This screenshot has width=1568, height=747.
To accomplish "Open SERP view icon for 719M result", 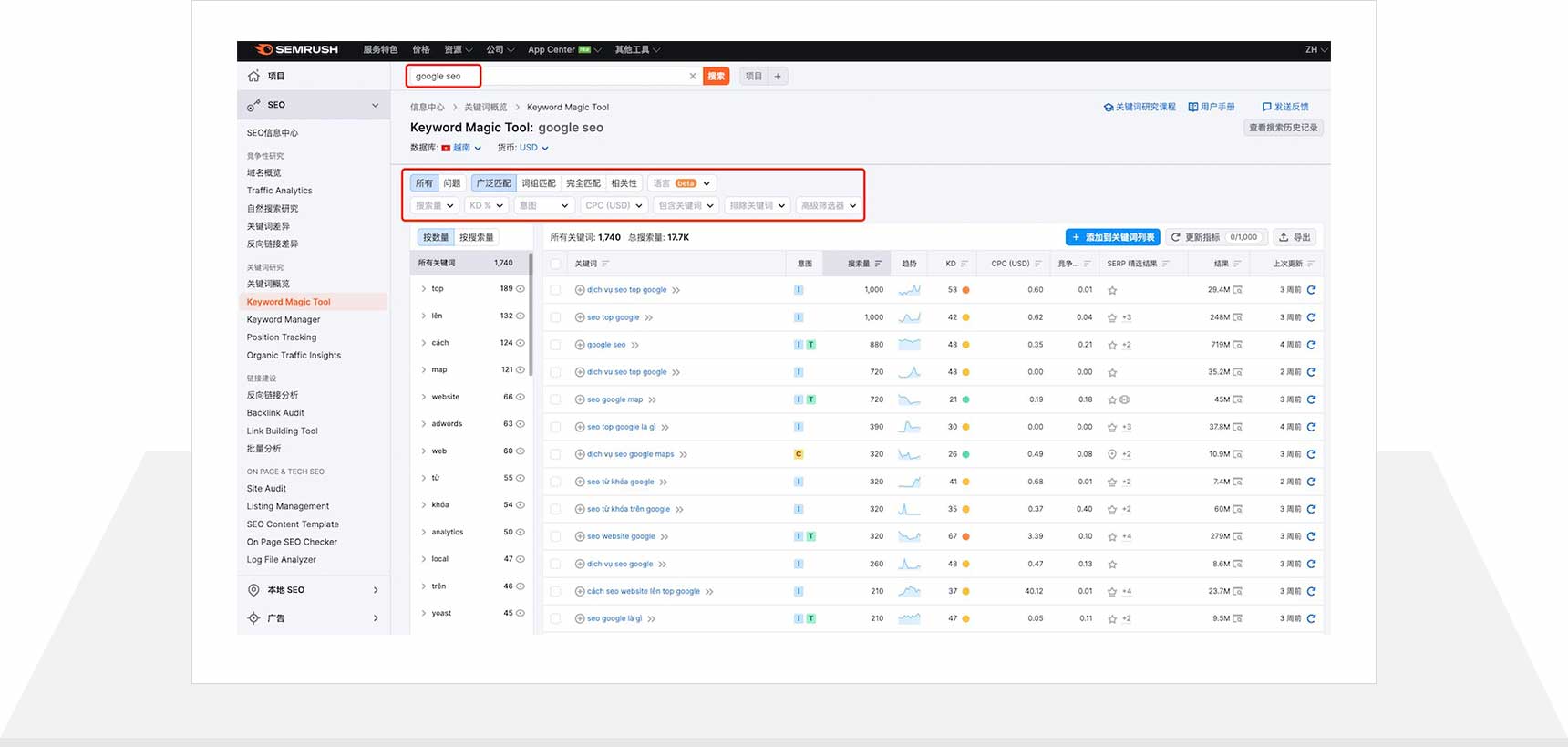I will [x=1237, y=345].
